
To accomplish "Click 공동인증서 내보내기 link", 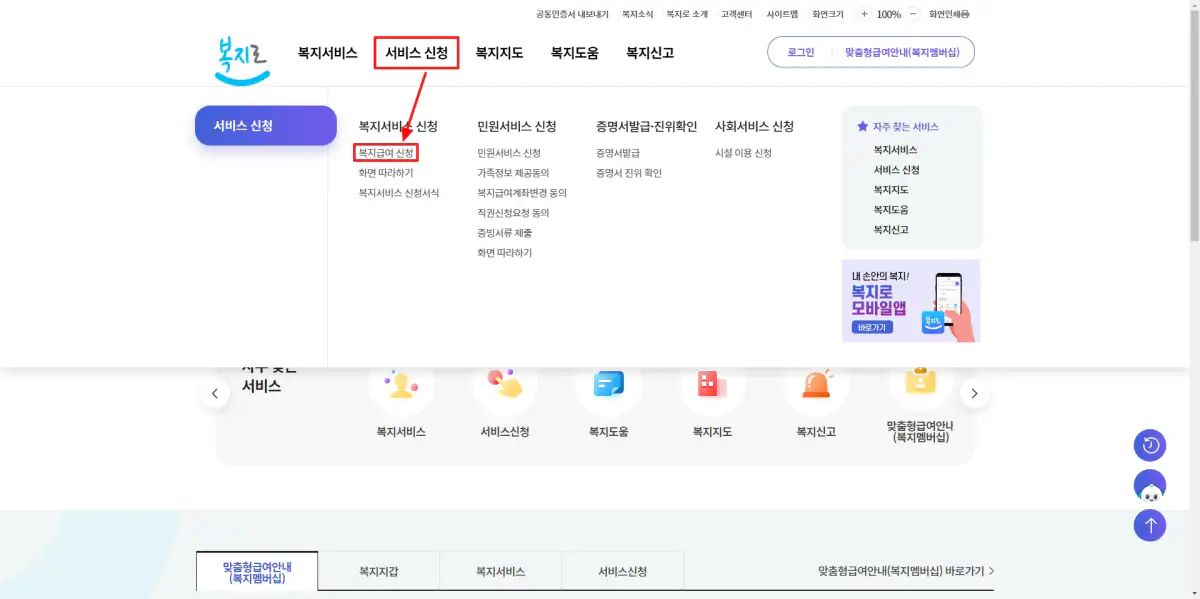I will [x=572, y=14].
